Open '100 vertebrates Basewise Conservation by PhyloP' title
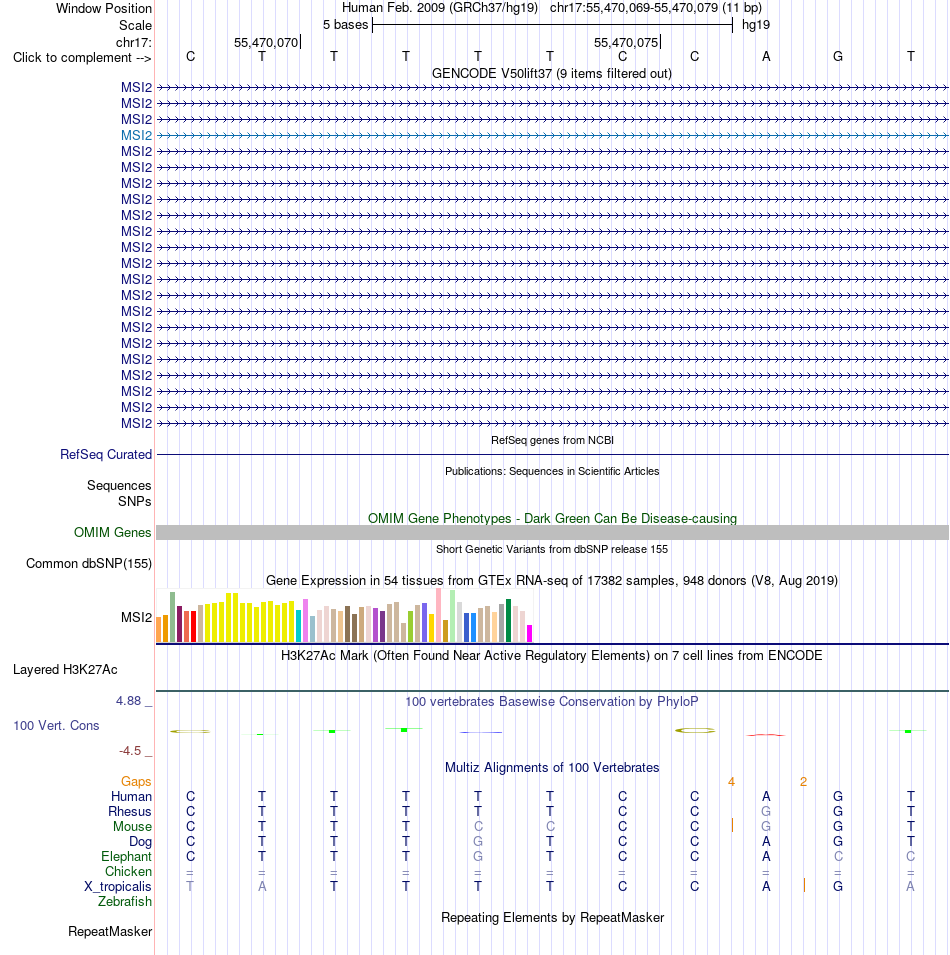Image resolution: width=950 pixels, height=955 pixels. pos(552,702)
